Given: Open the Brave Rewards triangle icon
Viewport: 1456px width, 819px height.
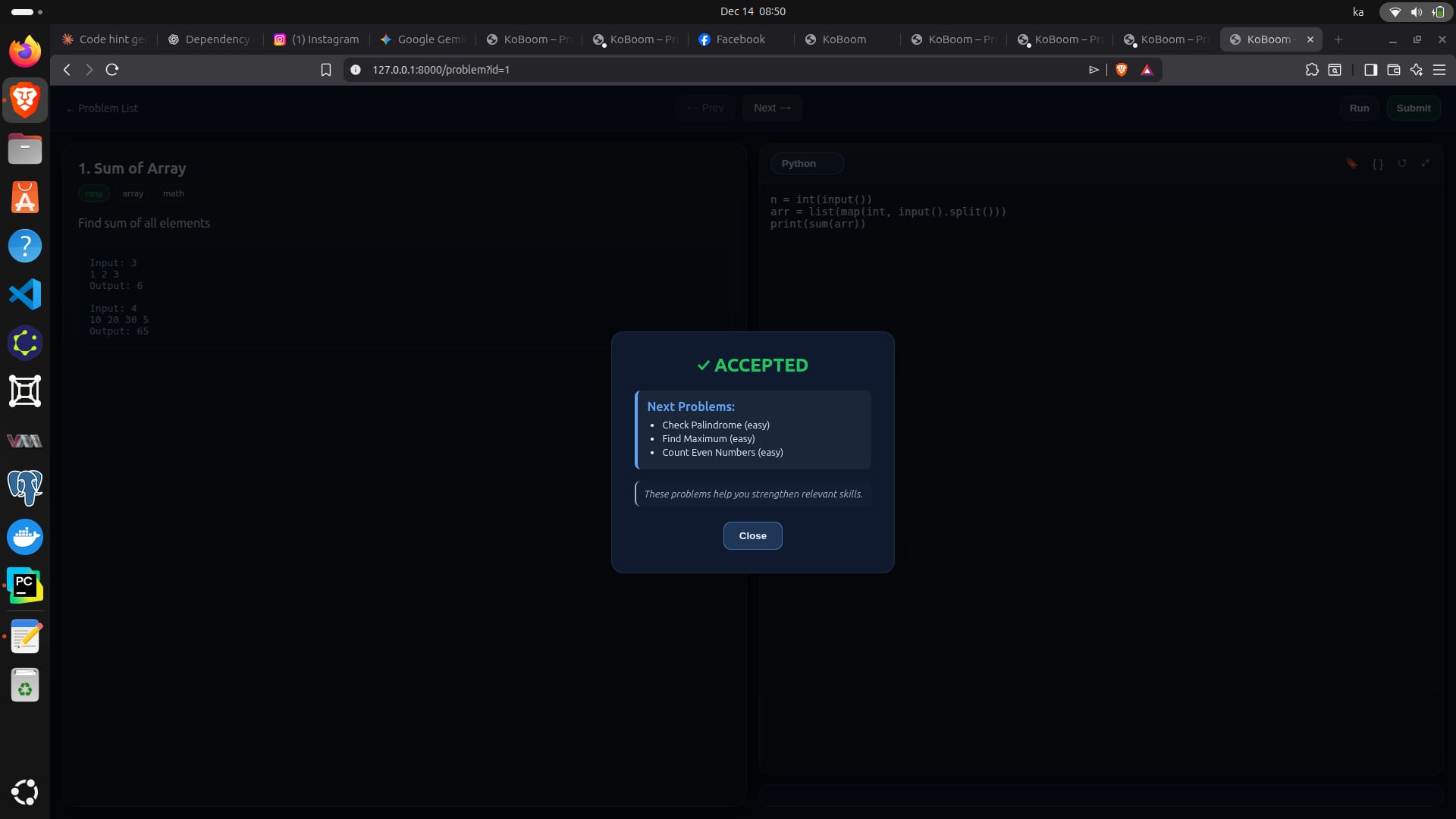Looking at the screenshot, I should point(1147,70).
